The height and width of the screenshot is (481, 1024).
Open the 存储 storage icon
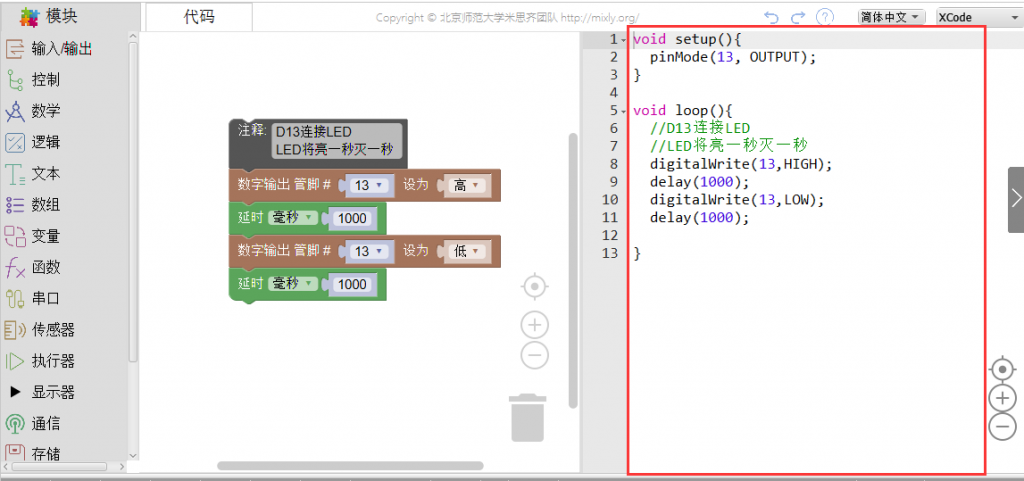[15, 452]
